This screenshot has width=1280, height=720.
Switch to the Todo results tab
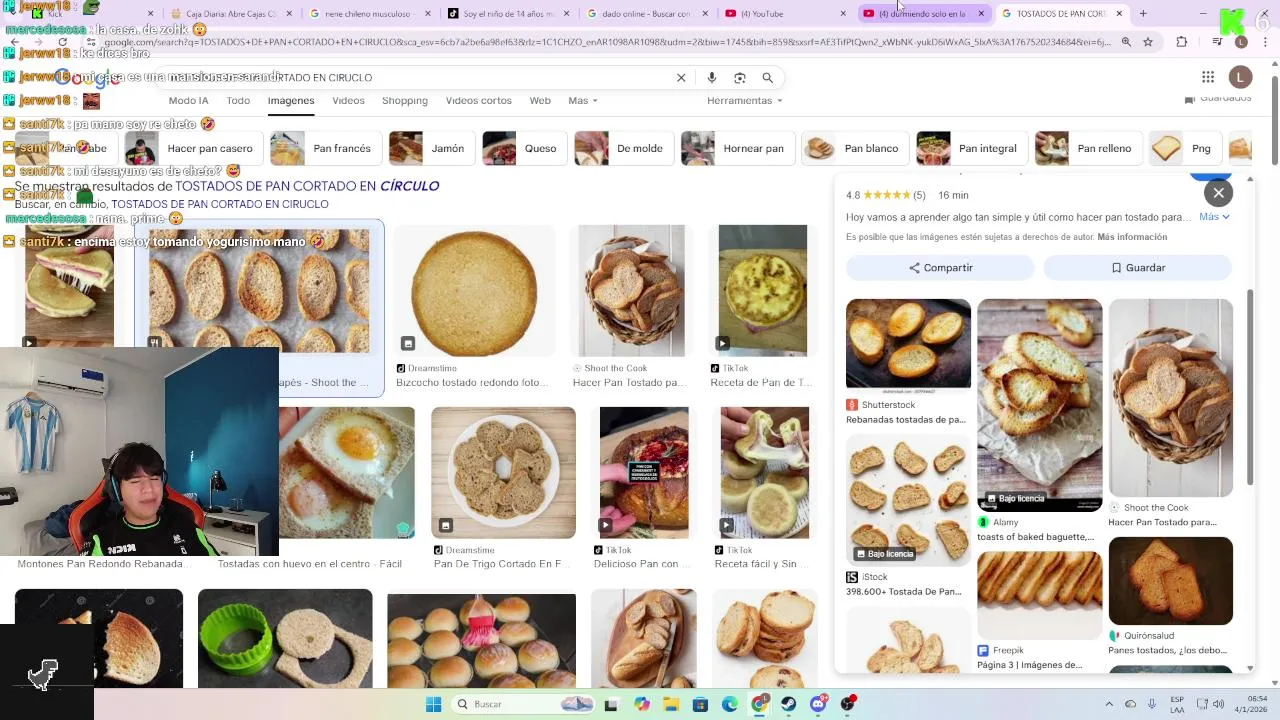click(x=238, y=101)
